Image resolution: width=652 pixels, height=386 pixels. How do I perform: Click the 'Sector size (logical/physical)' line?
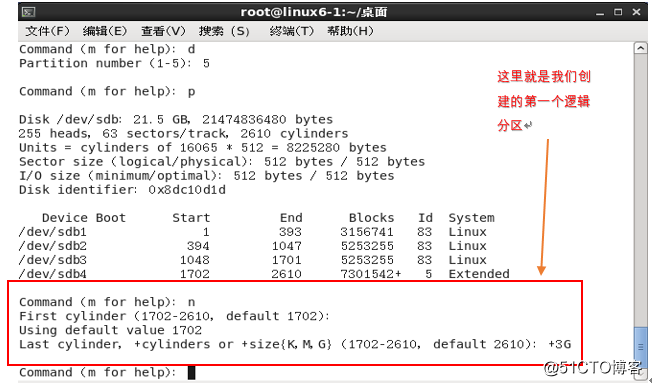222,162
